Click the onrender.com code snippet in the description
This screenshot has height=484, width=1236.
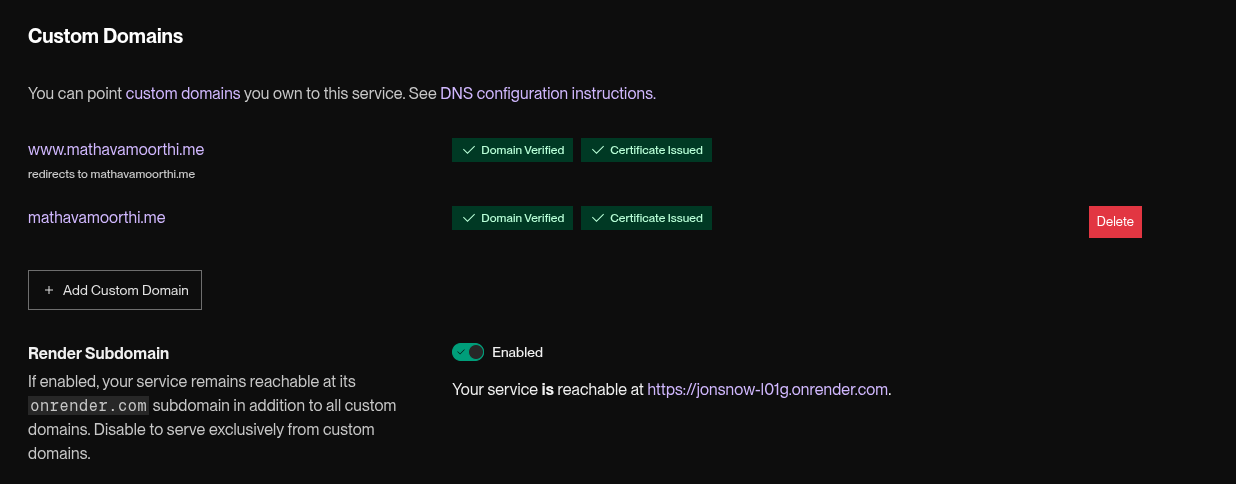(x=89, y=406)
